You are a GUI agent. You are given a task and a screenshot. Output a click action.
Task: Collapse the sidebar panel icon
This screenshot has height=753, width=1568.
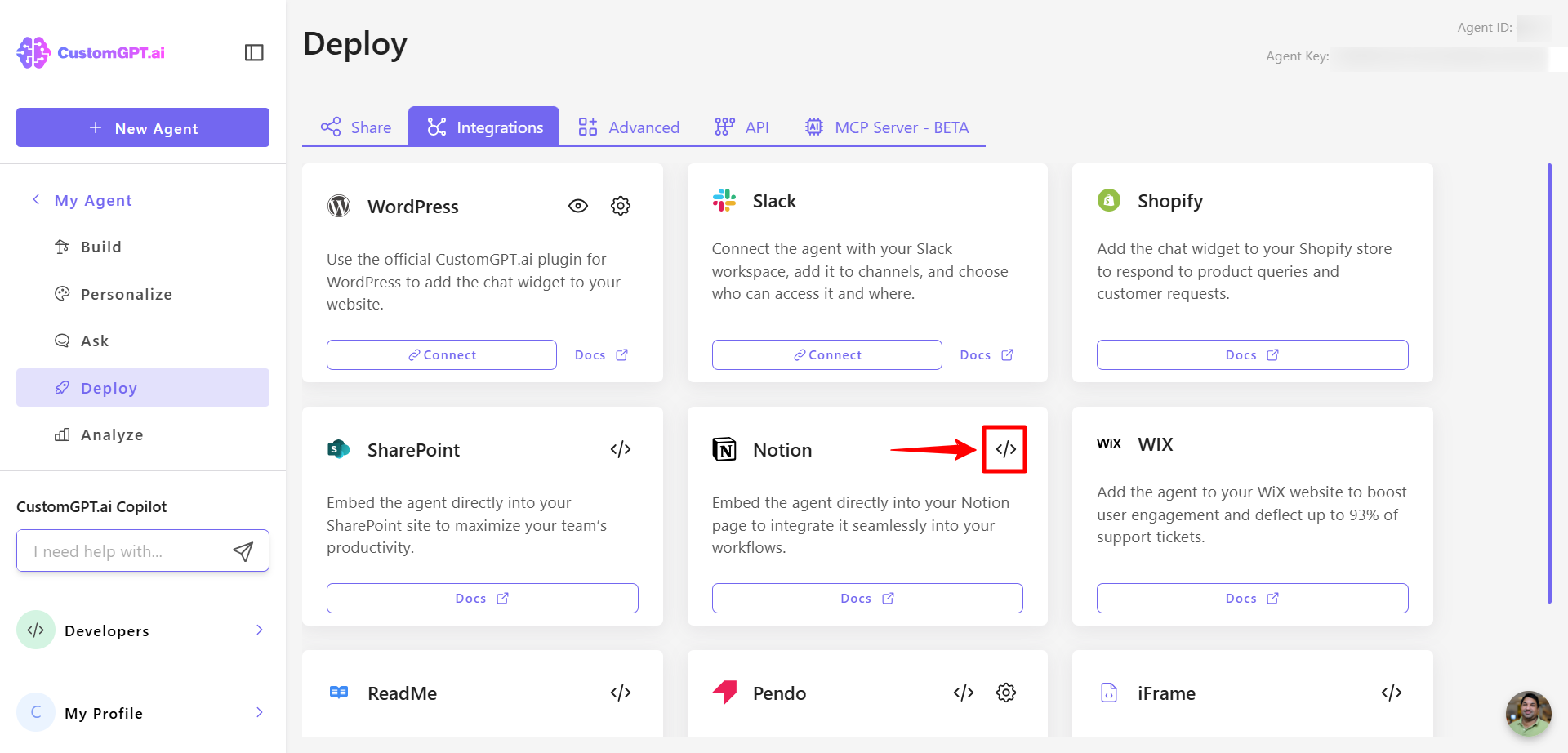pos(254,52)
